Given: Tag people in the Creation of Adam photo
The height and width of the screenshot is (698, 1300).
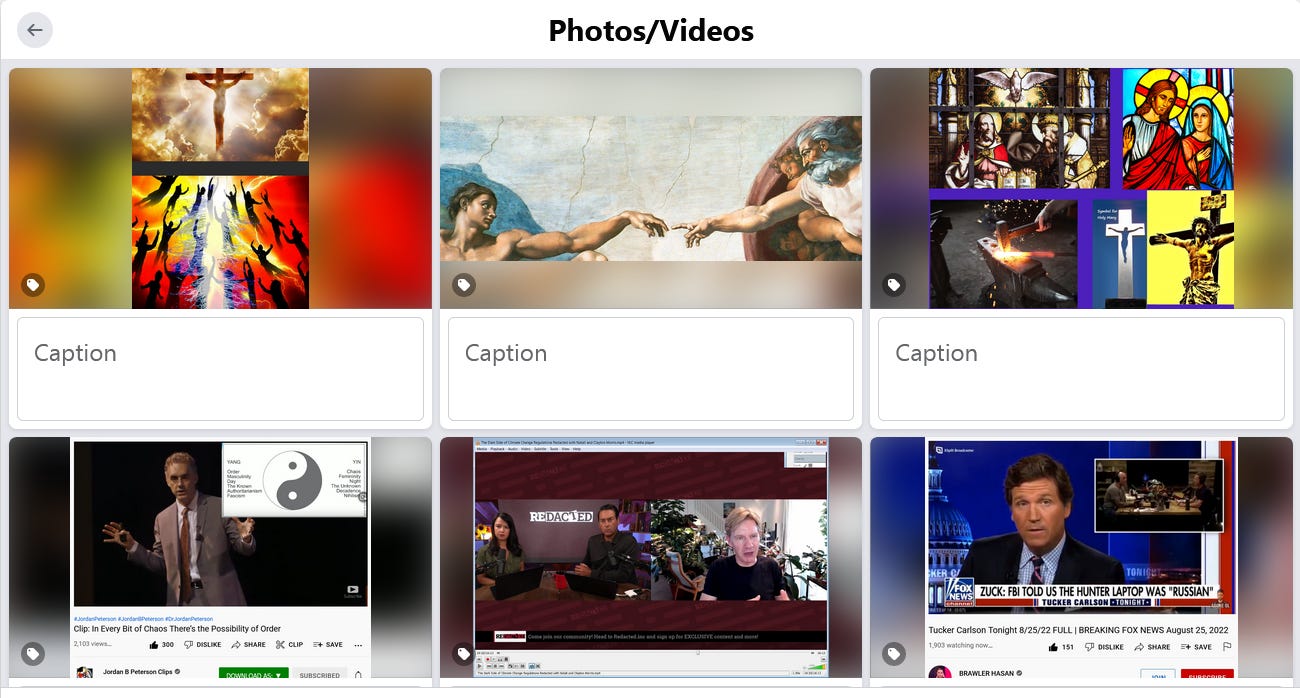Looking at the screenshot, I should [x=463, y=285].
